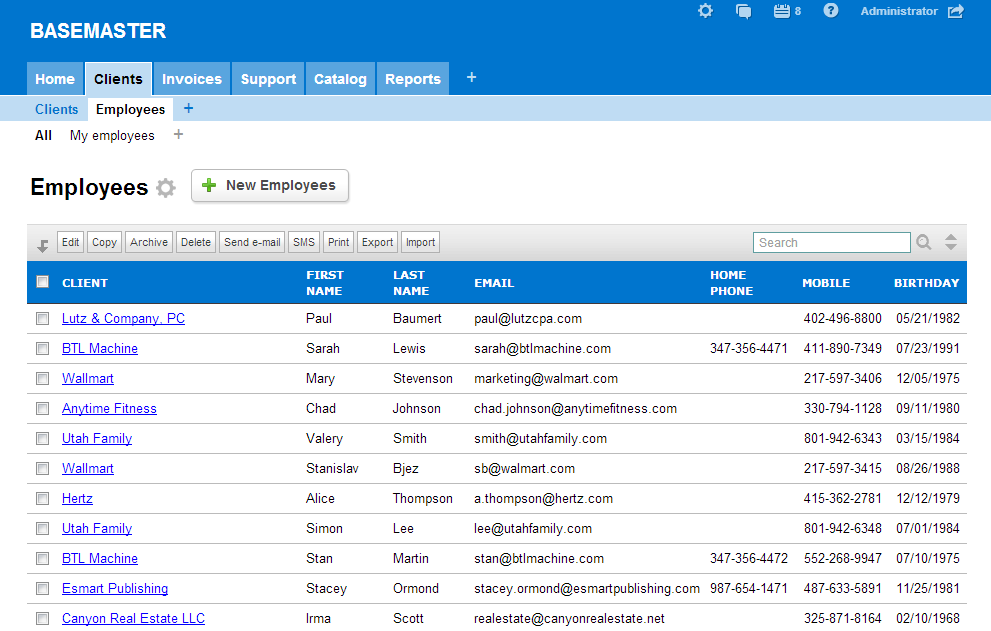Viewport: 991px width, 631px height.
Task: Check the box for Paul Baumert row
Action: coord(42,319)
